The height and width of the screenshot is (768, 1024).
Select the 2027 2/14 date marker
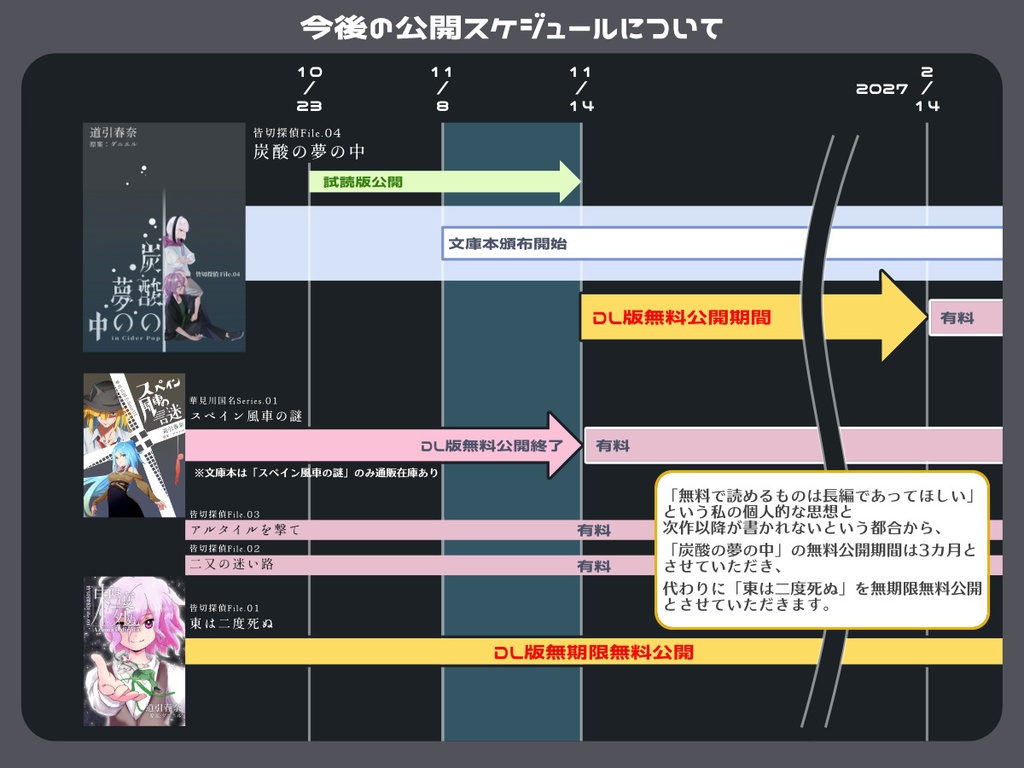[899, 89]
